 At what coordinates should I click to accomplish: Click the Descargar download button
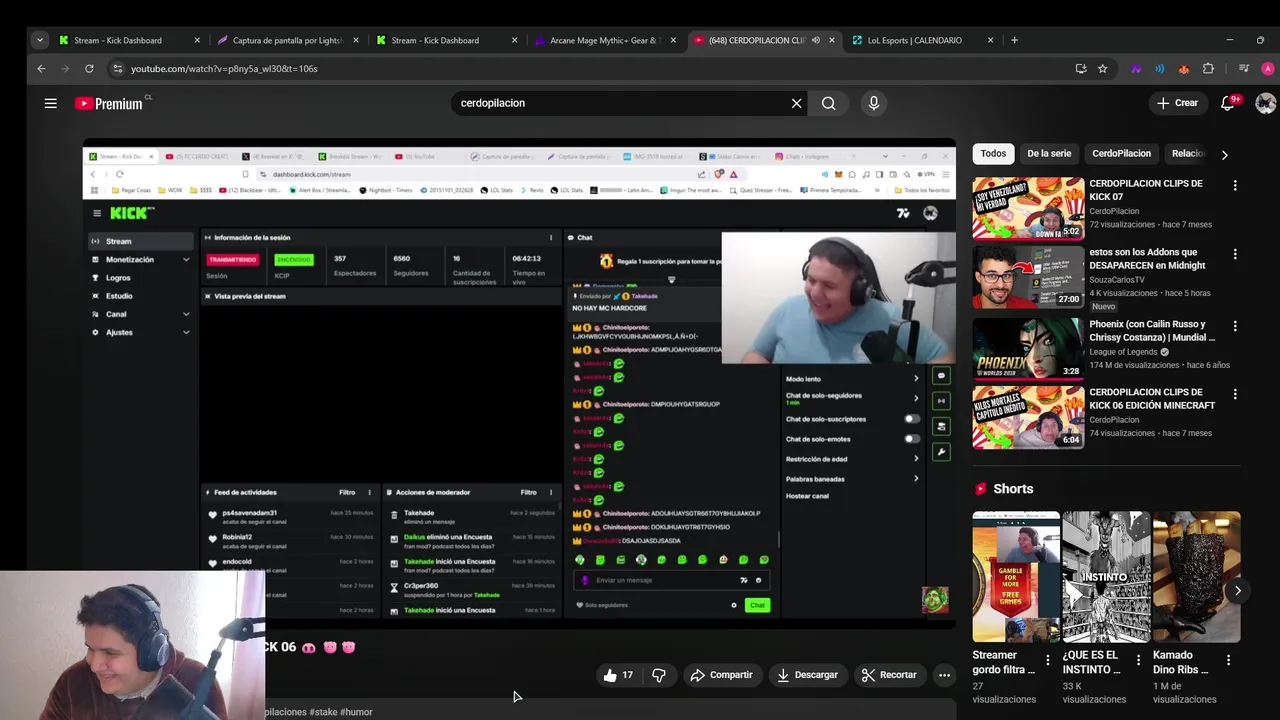point(807,675)
